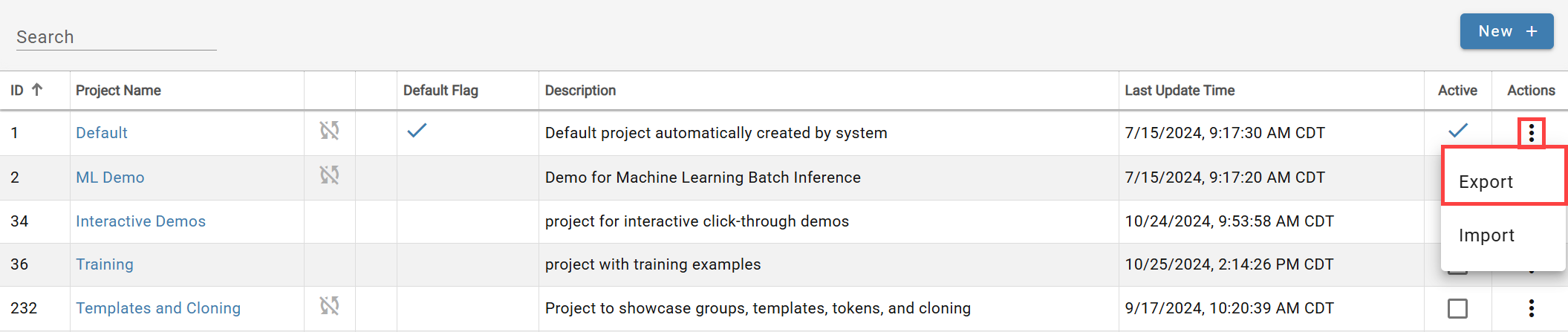Click sync-disabled icon for Templates and Cloning
Screen dimensions: 1568x332
(330, 305)
